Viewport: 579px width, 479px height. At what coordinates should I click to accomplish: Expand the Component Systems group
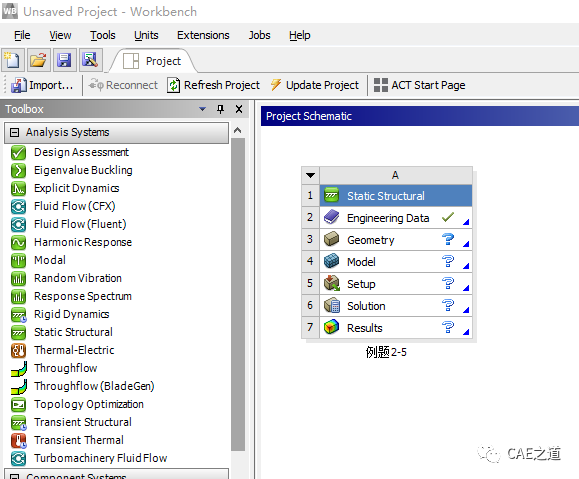(x=14, y=476)
